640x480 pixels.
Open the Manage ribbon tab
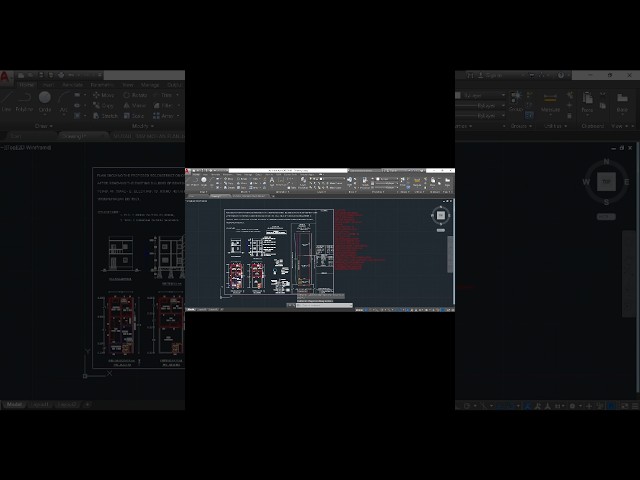150,85
